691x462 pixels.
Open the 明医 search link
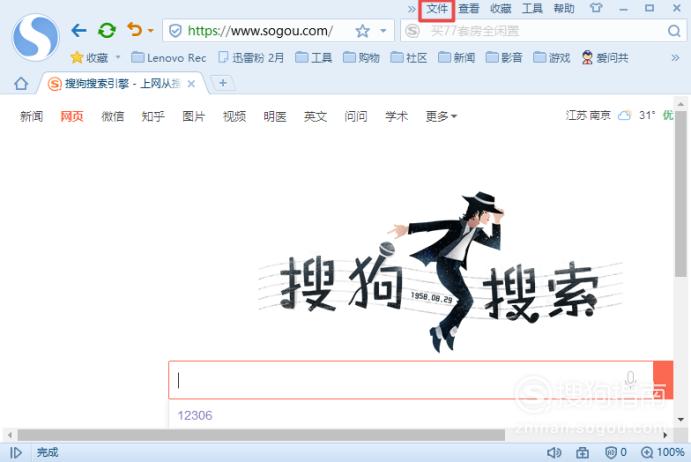[275, 116]
